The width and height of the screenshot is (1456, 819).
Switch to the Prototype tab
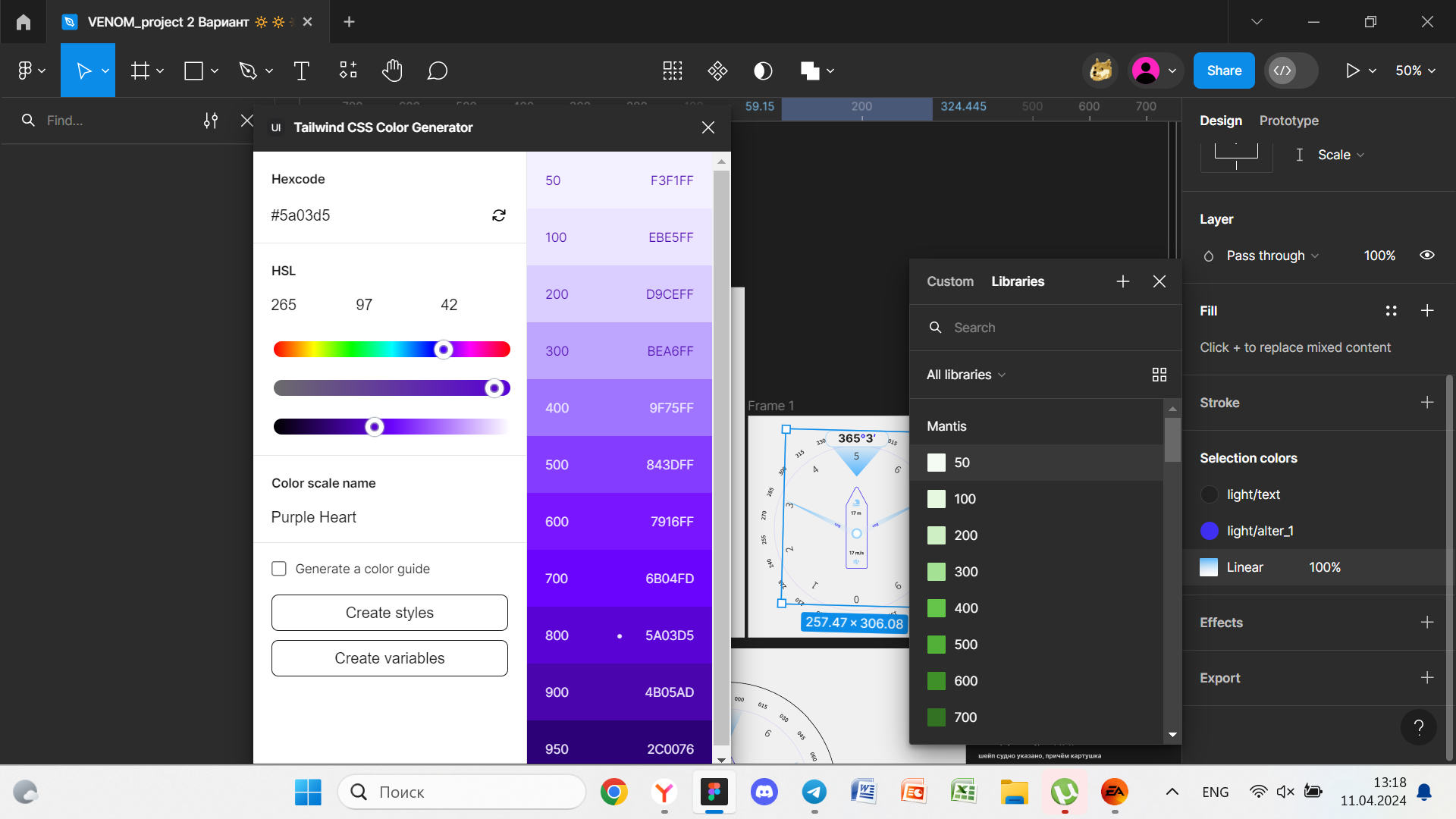click(x=1288, y=121)
